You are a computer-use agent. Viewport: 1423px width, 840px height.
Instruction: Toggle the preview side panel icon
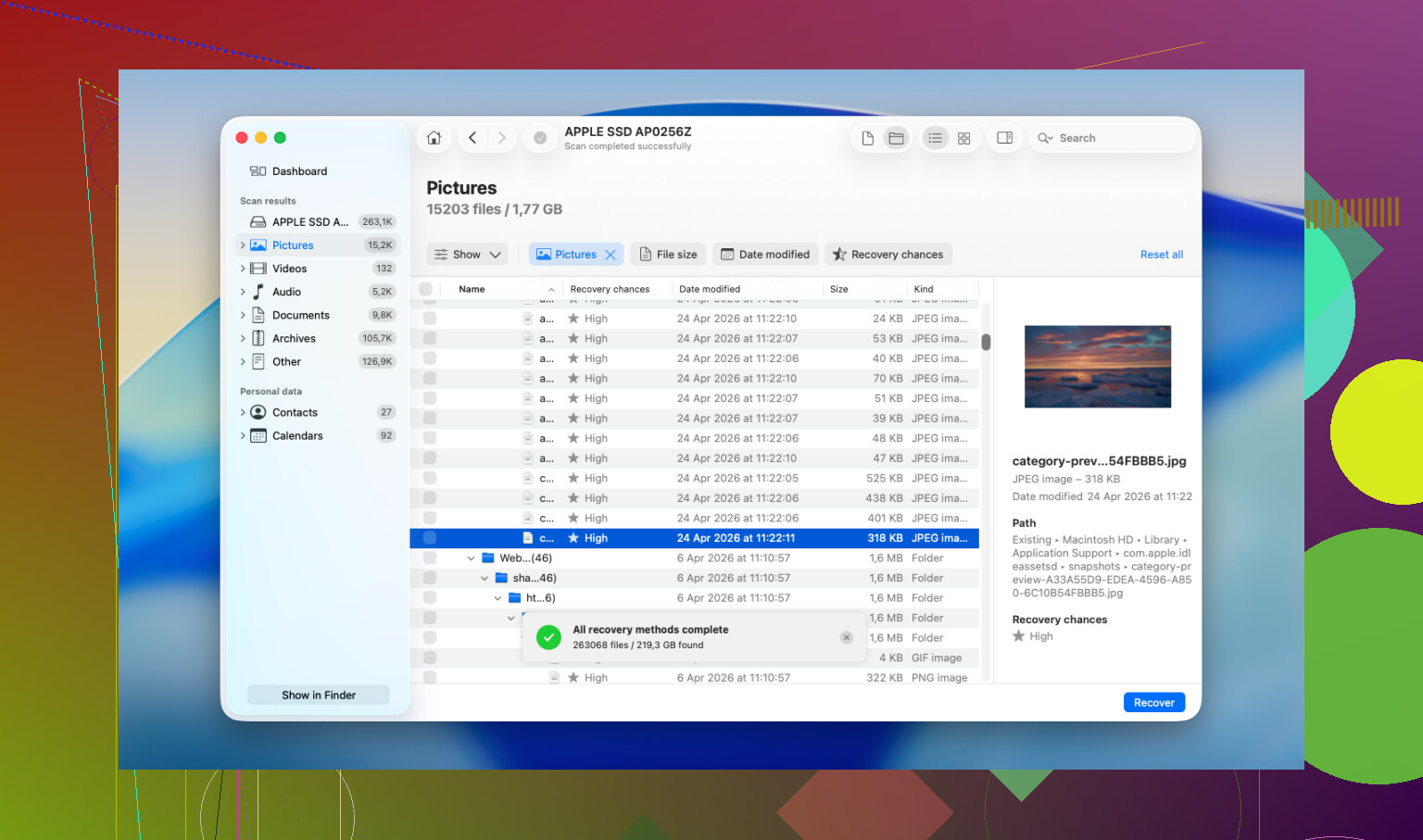[1004, 138]
